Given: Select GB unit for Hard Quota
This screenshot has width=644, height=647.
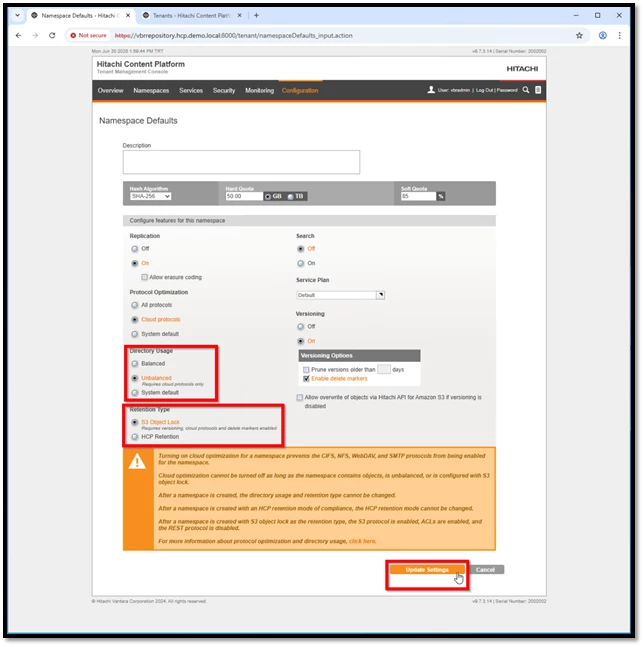Looking at the screenshot, I should pyautogui.click(x=268, y=197).
